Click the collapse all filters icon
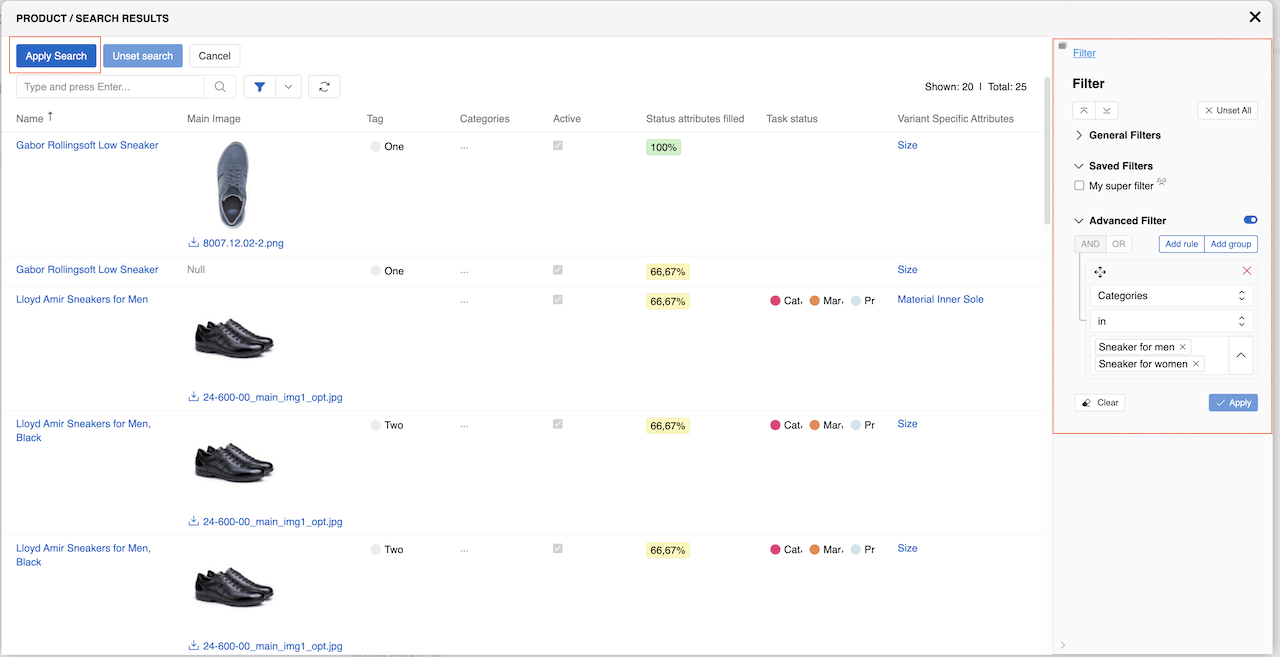 pos(1084,110)
